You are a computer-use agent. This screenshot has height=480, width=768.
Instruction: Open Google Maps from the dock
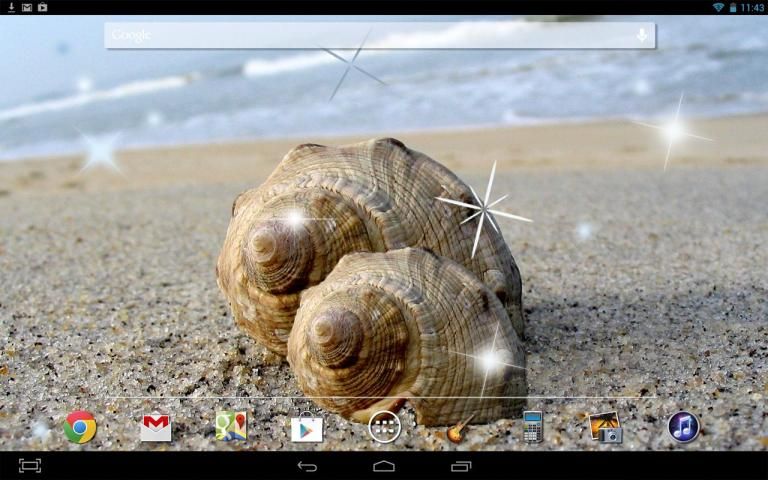tap(231, 427)
